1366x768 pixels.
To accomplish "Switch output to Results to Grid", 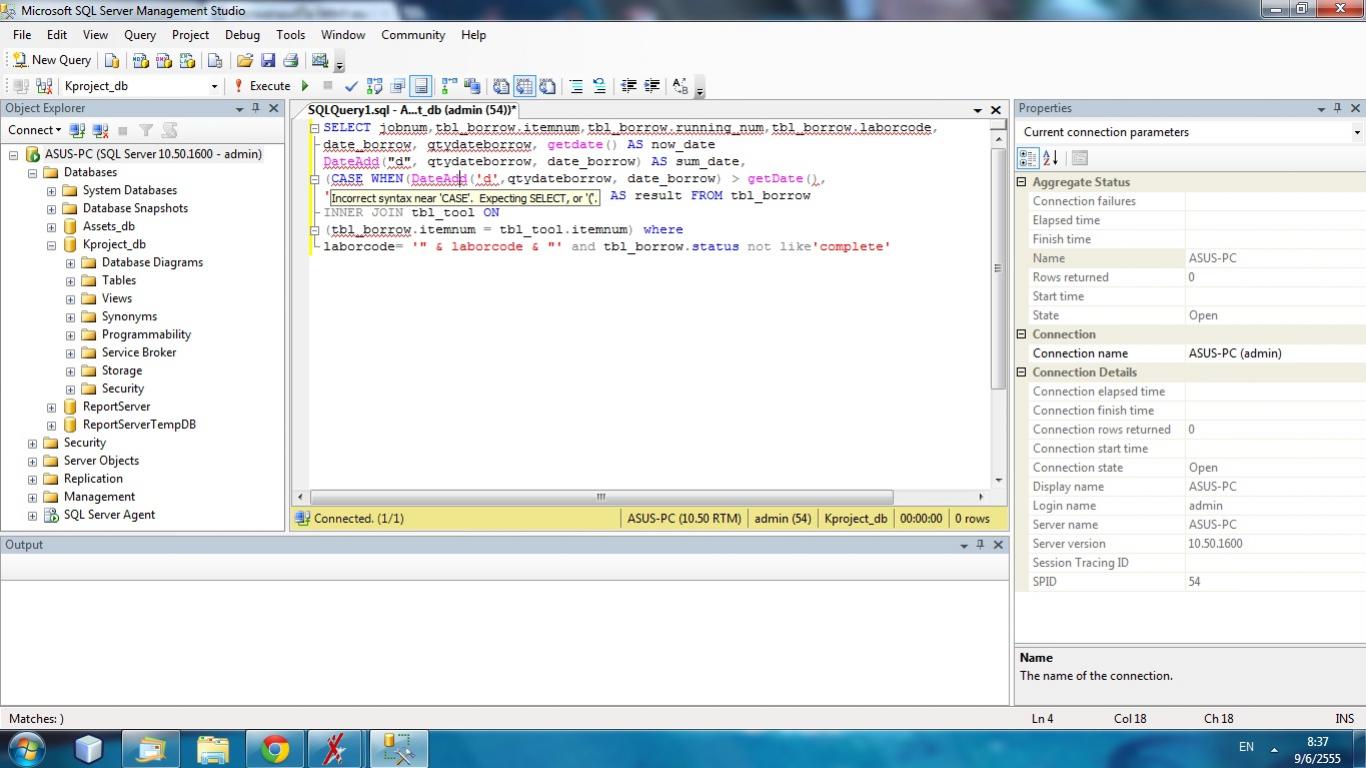I will pyautogui.click(x=524, y=86).
